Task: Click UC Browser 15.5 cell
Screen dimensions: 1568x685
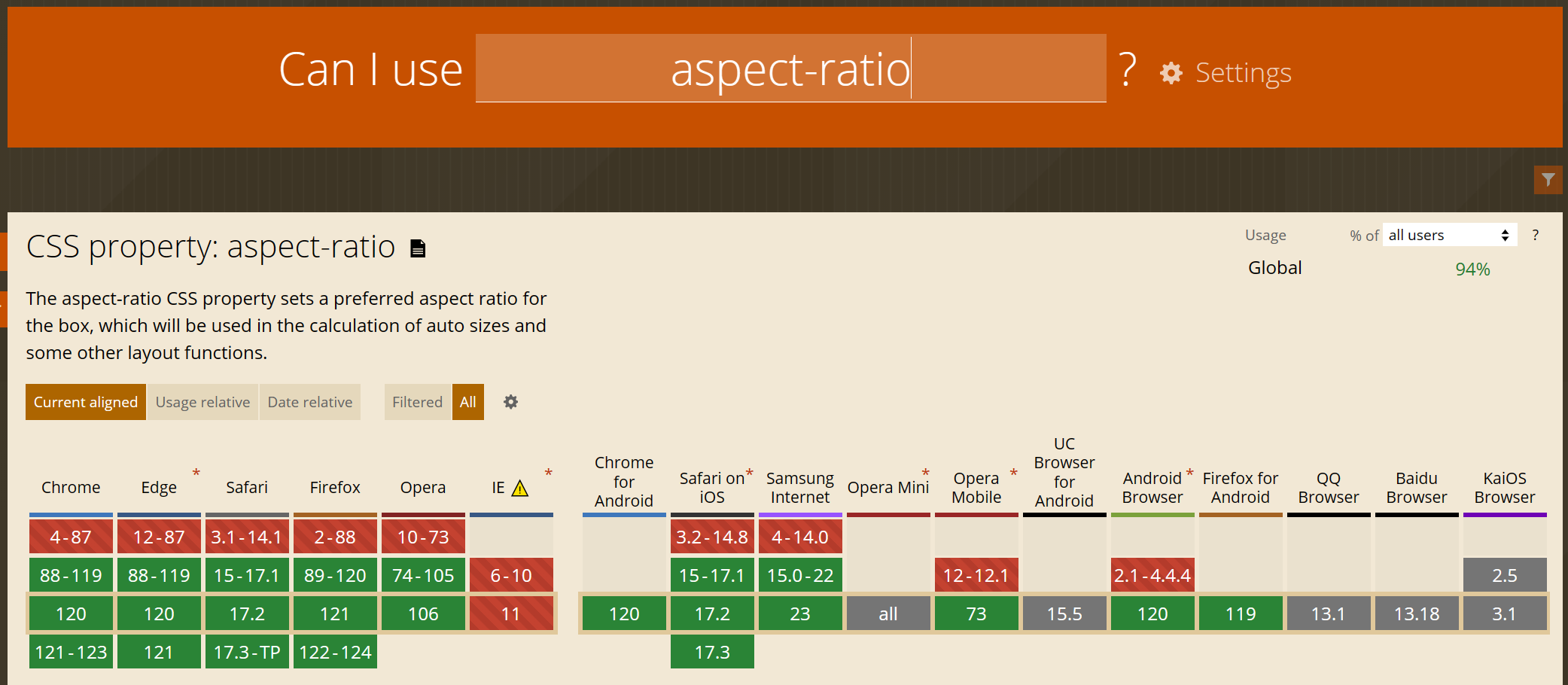Action: coord(1064,613)
